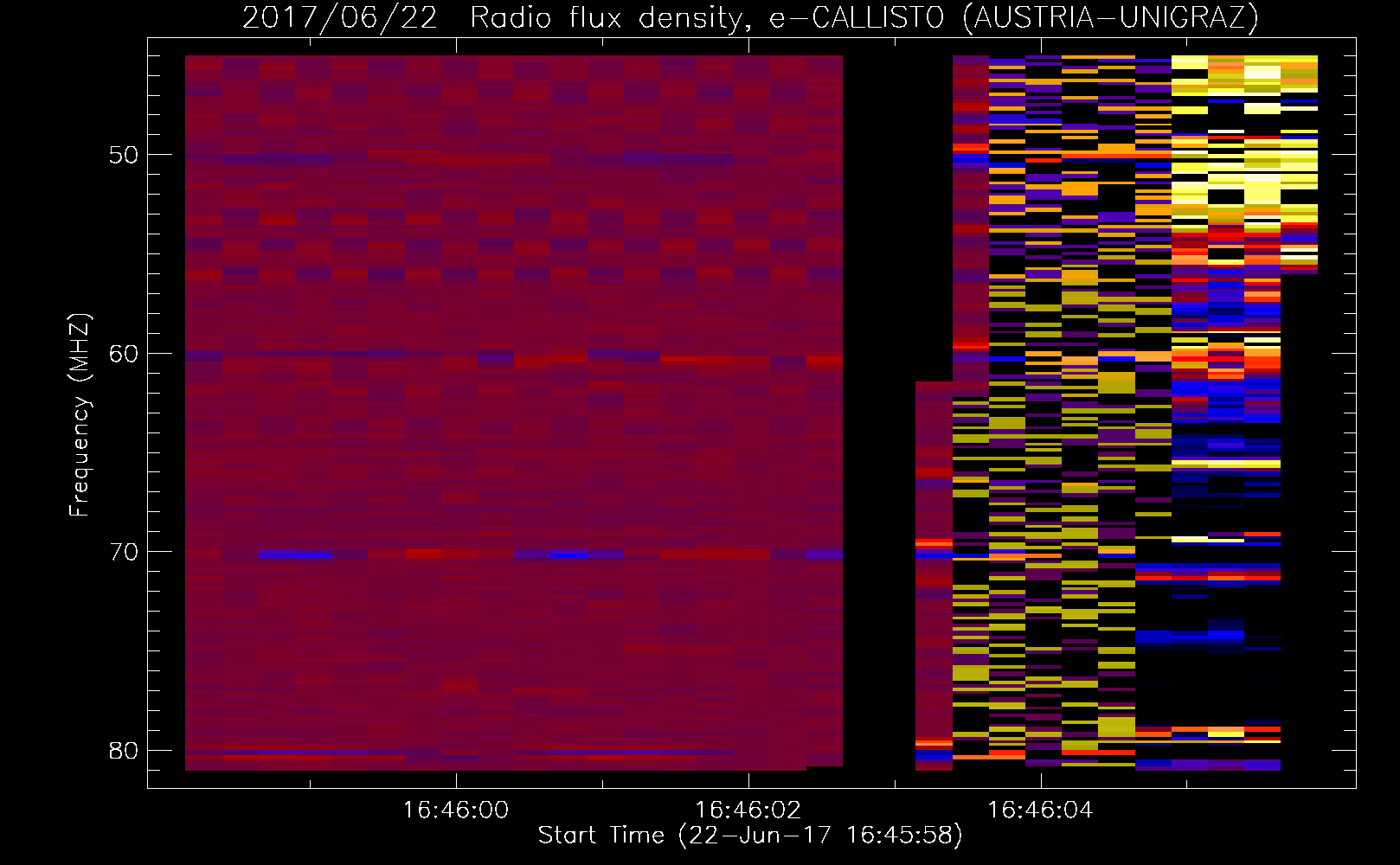Click the '80' frequency axis label
The width and height of the screenshot is (1400, 865).
click(124, 750)
